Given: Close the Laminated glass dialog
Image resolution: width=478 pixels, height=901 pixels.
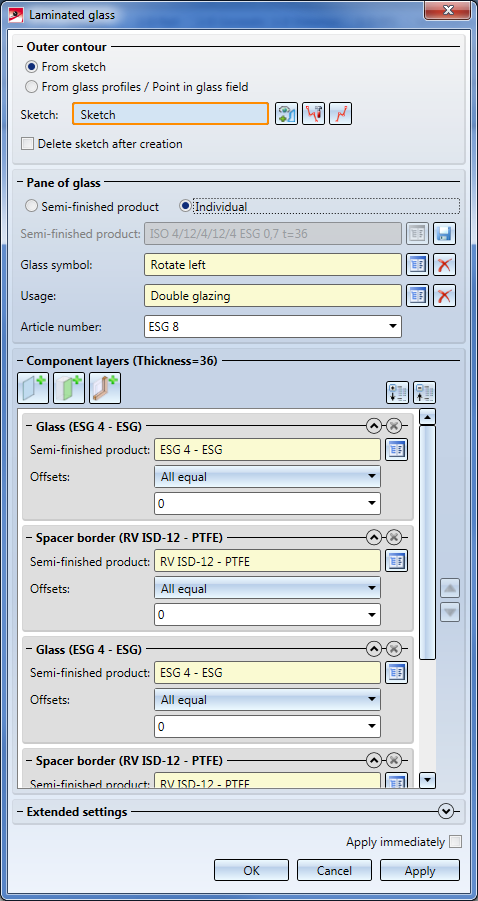Looking at the screenshot, I should 449,9.
